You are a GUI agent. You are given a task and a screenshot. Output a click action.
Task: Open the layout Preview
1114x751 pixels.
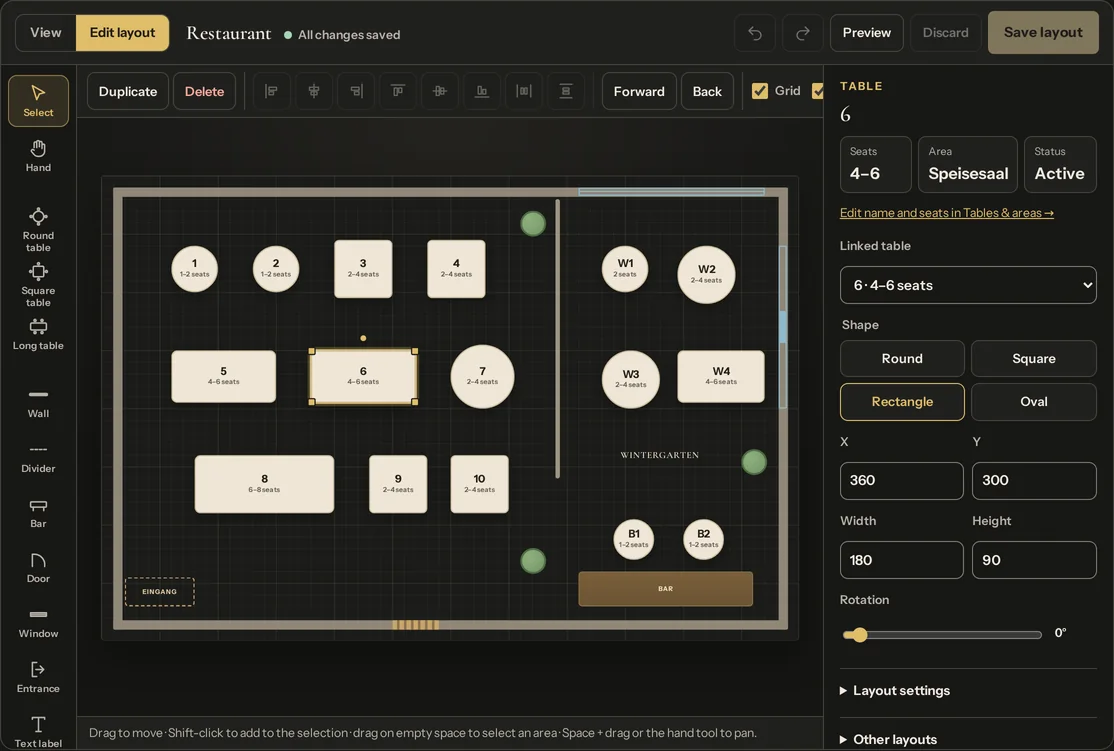tap(867, 33)
